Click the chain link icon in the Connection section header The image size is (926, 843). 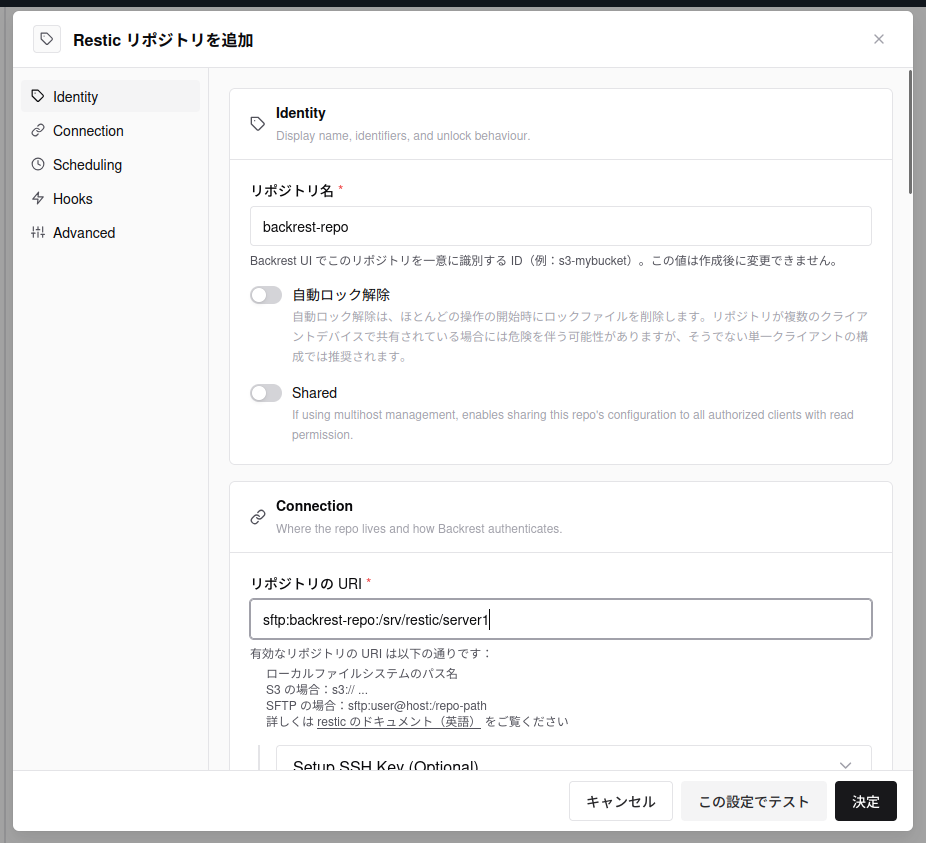pyautogui.click(x=257, y=517)
